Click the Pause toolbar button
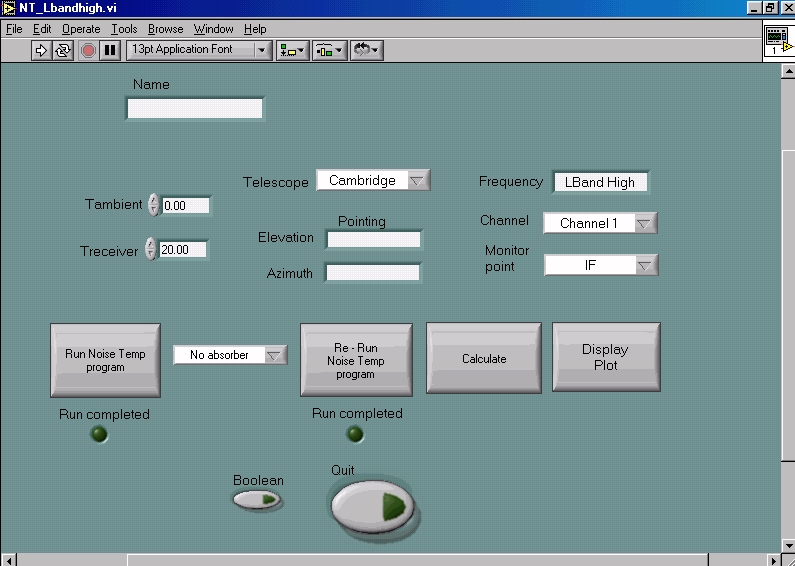This screenshot has height=566, width=795. click(x=110, y=50)
